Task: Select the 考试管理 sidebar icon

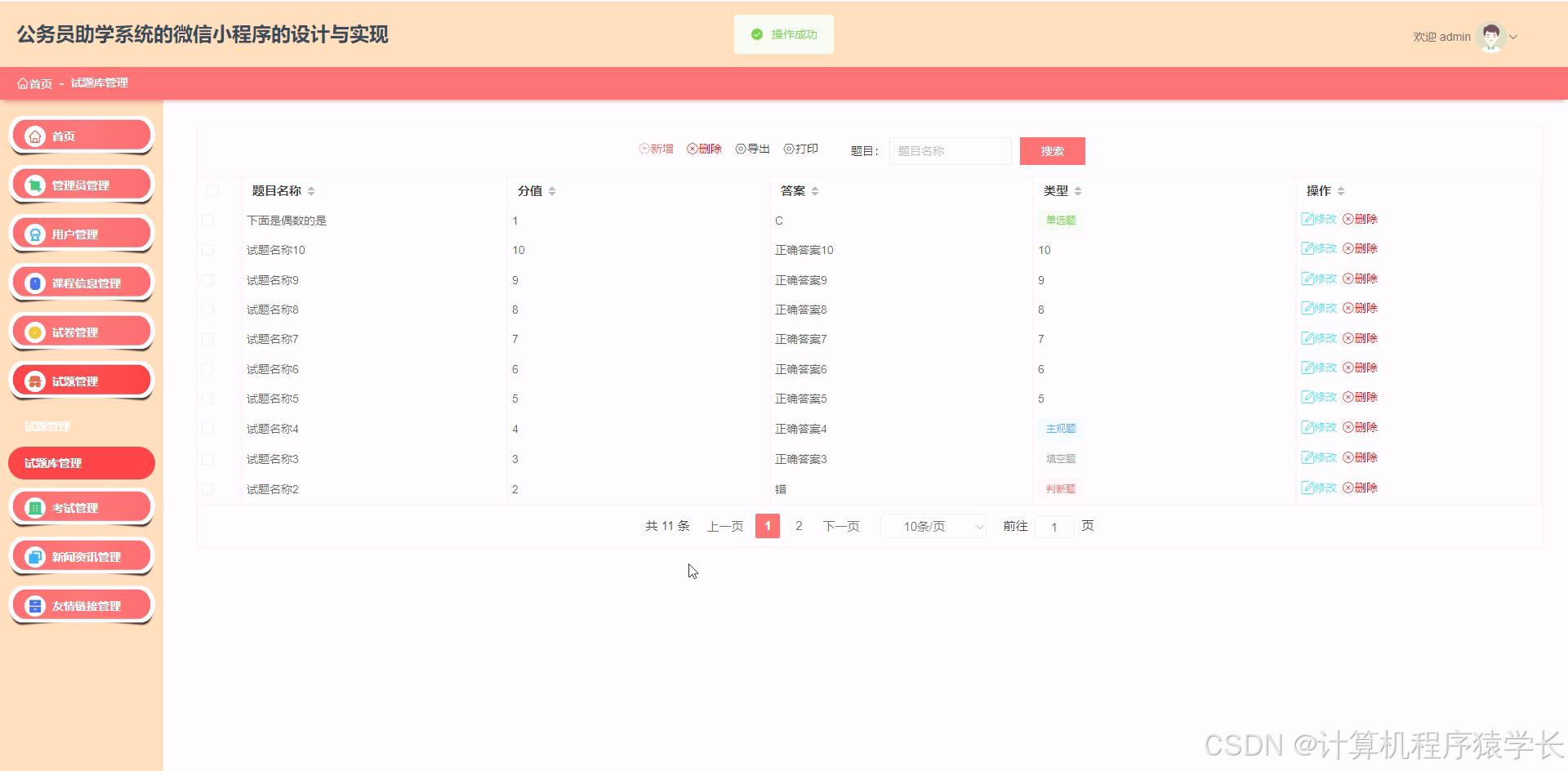Action: [x=81, y=507]
